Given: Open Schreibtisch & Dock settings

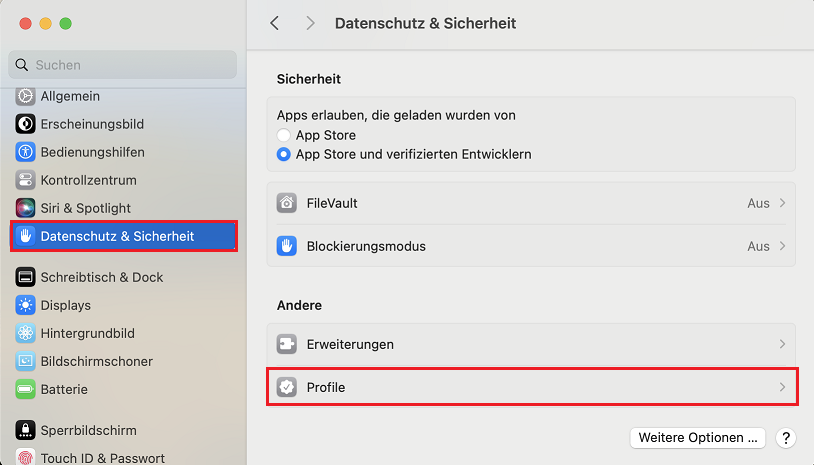Looking at the screenshot, I should [x=101, y=277].
